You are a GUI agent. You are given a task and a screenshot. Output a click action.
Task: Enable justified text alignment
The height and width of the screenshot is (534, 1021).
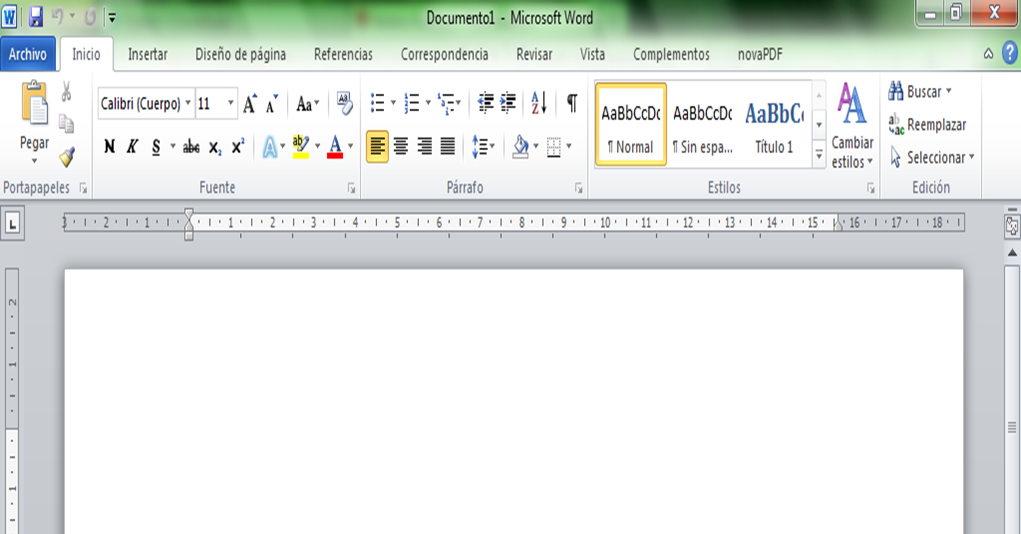(x=448, y=148)
